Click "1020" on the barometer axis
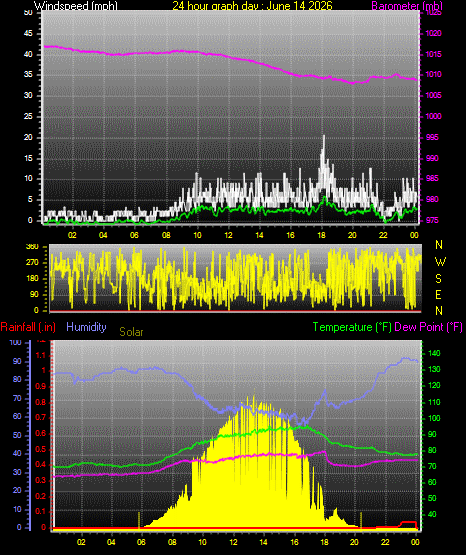Image resolution: width=466 pixels, height=555 pixels. 433,33
